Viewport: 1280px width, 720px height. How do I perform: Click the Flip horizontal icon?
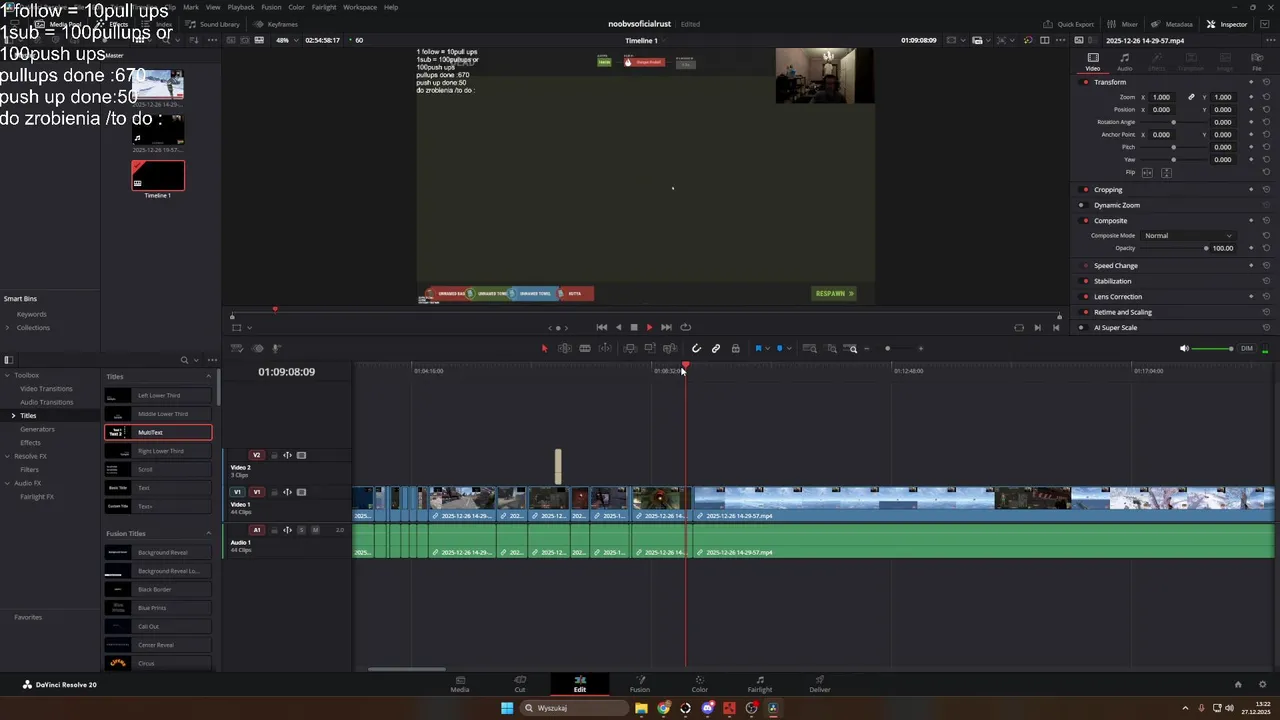[1147, 172]
